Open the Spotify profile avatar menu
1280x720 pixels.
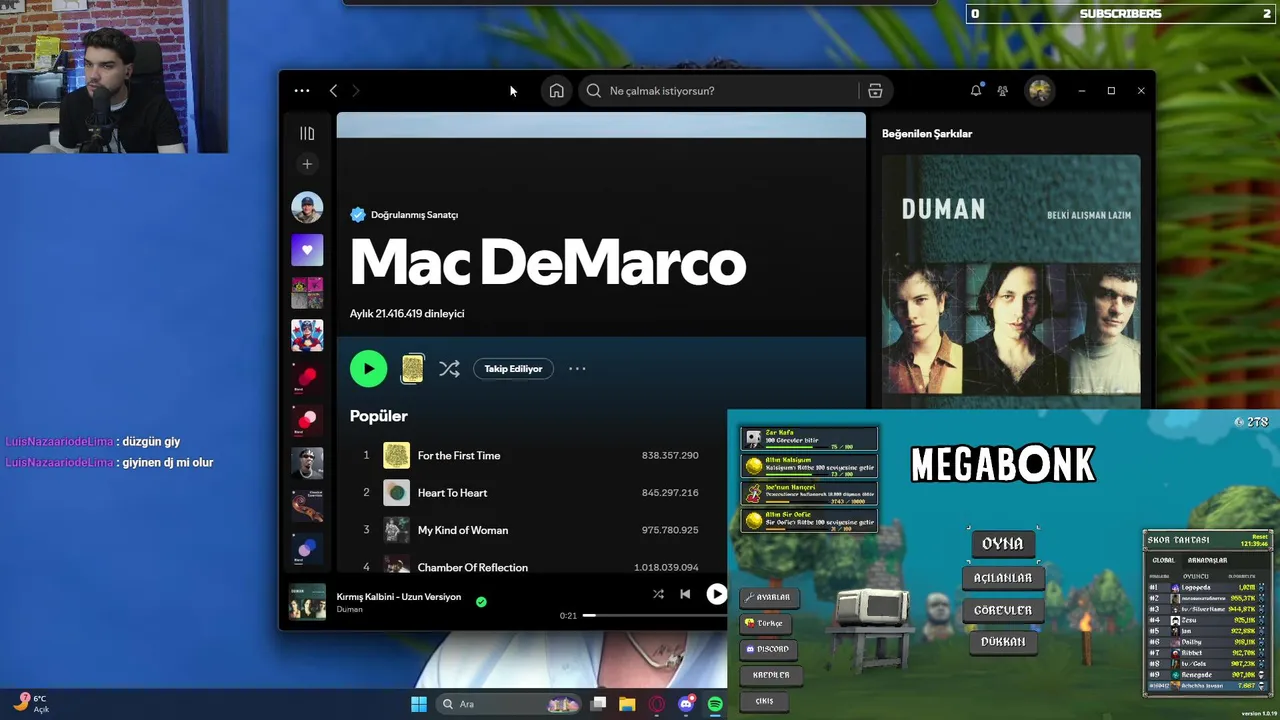pyautogui.click(x=1040, y=91)
